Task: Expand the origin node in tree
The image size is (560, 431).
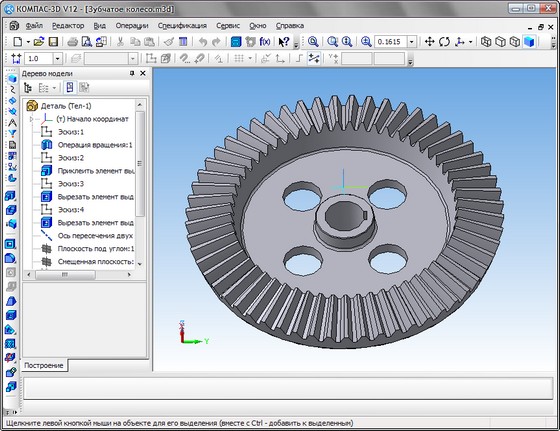Action: click(x=31, y=119)
